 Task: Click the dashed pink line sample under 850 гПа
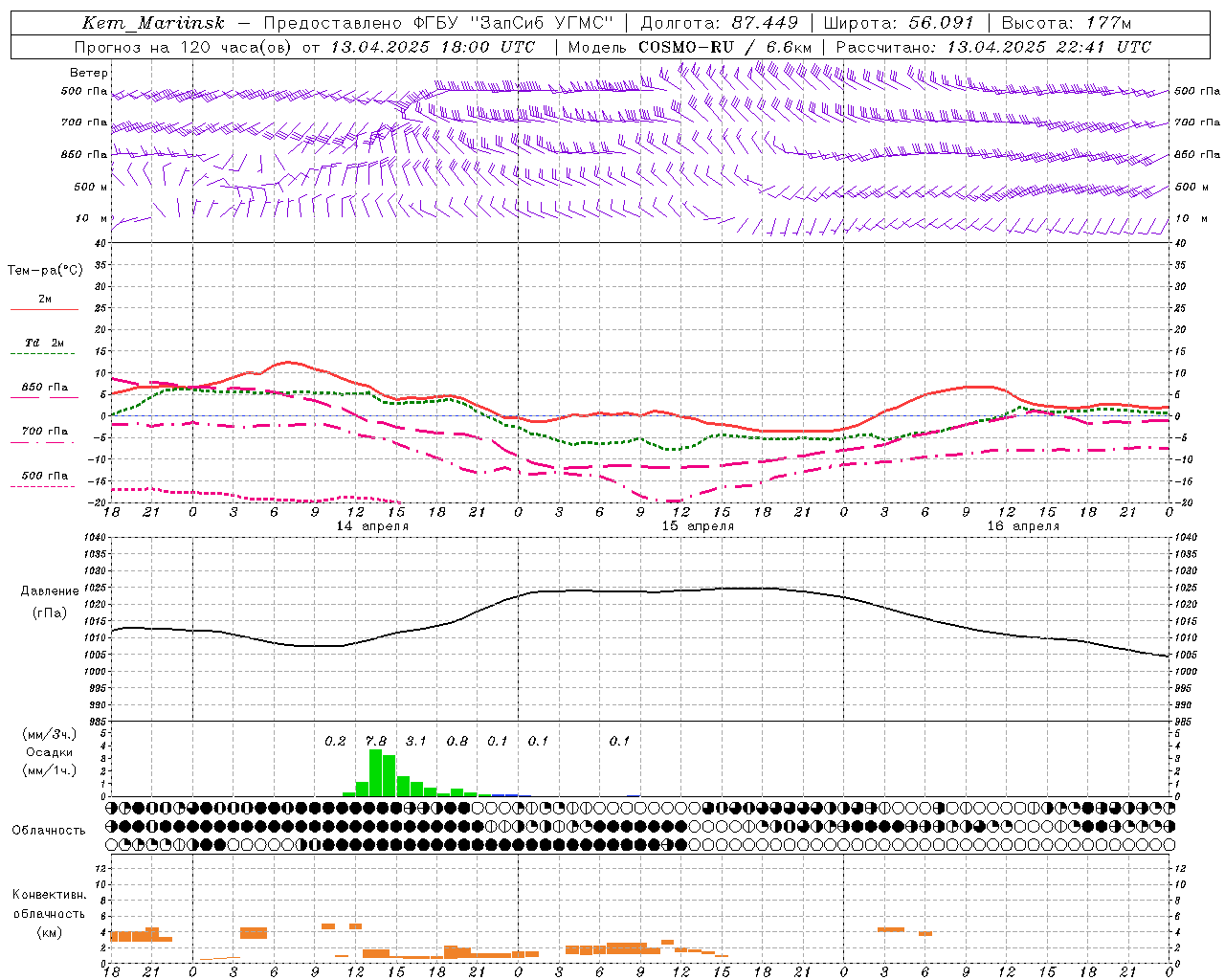(44, 398)
